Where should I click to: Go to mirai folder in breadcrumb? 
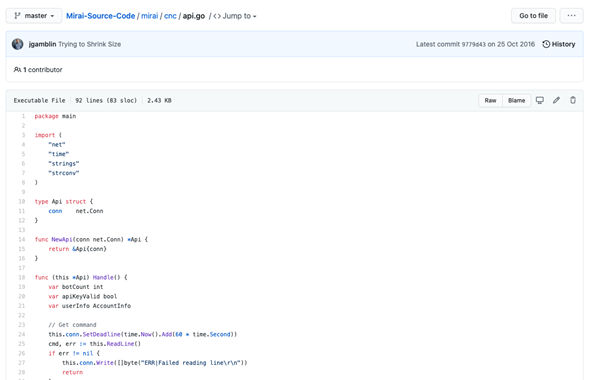[149, 16]
